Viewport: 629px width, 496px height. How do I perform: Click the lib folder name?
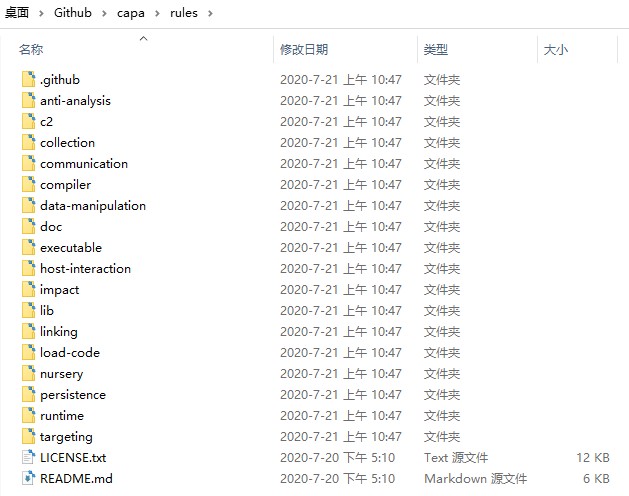pyautogui.click(x=47, y=310)
